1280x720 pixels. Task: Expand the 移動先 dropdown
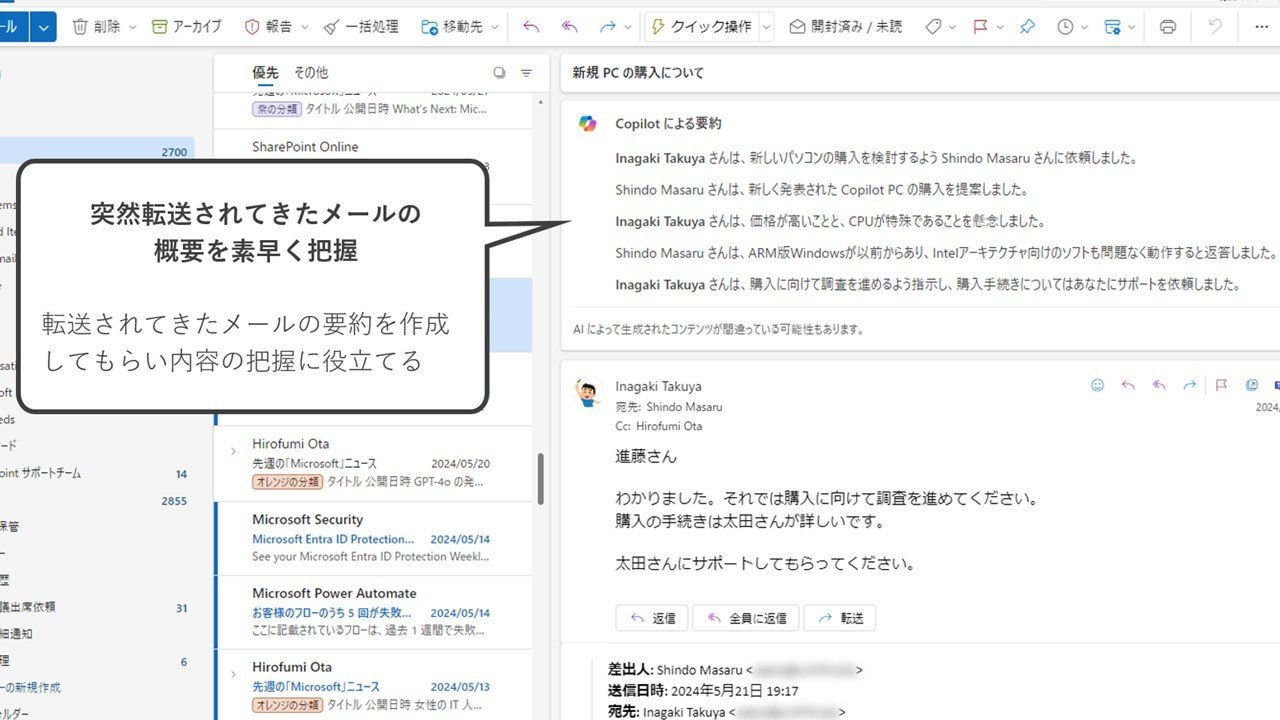tap(495, 27)
